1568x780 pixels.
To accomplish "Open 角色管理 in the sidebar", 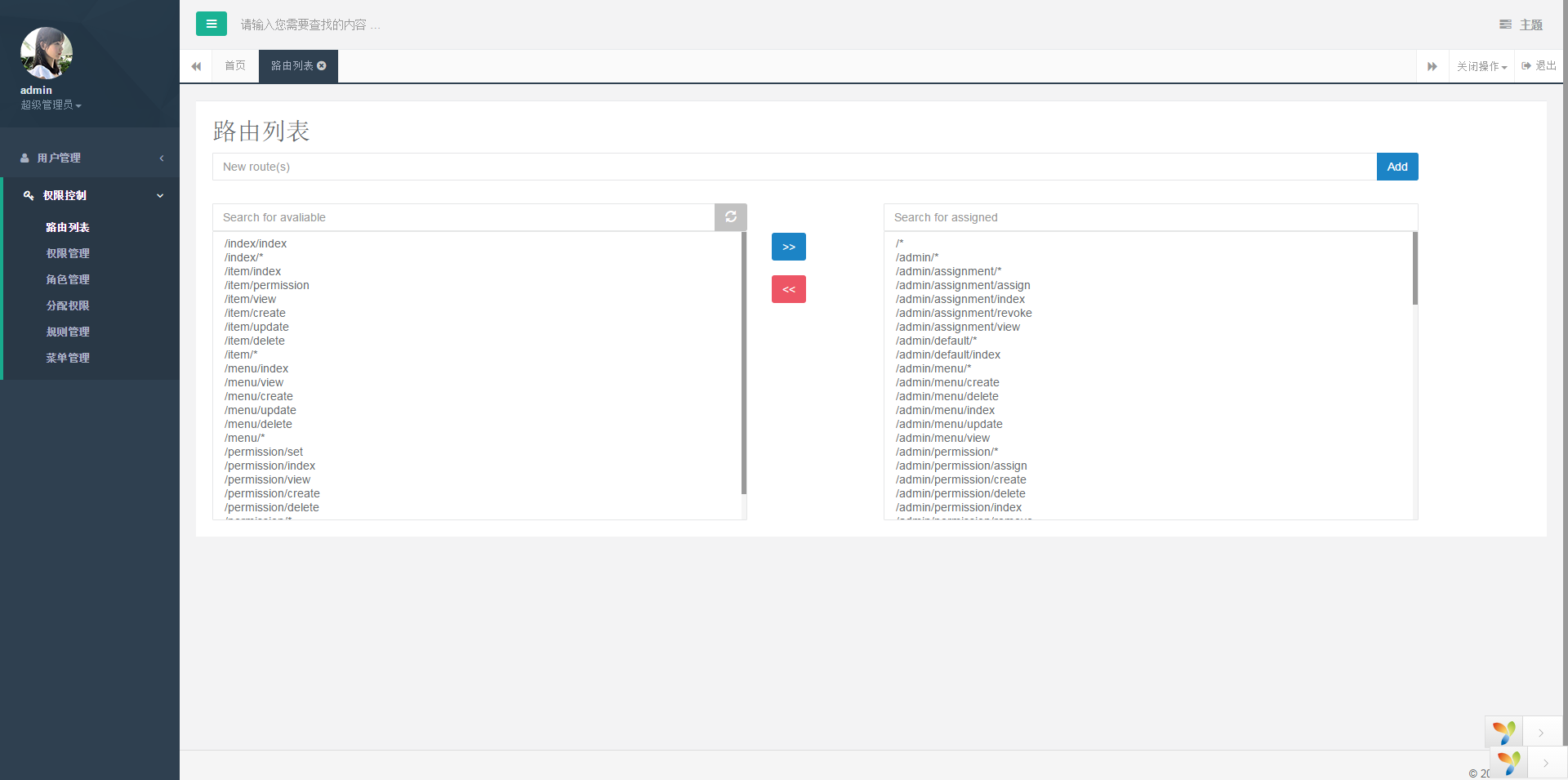I will pyautogui.click(x=68, y=279).
